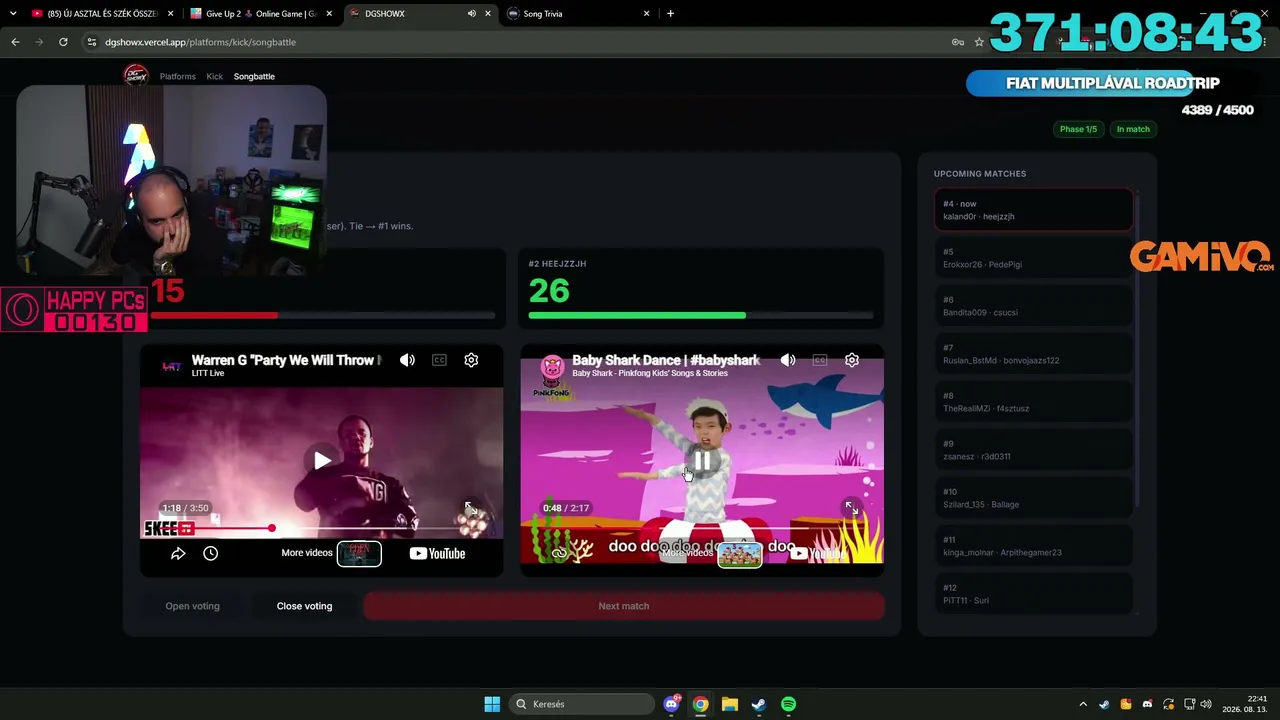Click the address bar URL
Viewport: 1280px width, 720px height.
(200, 42)
